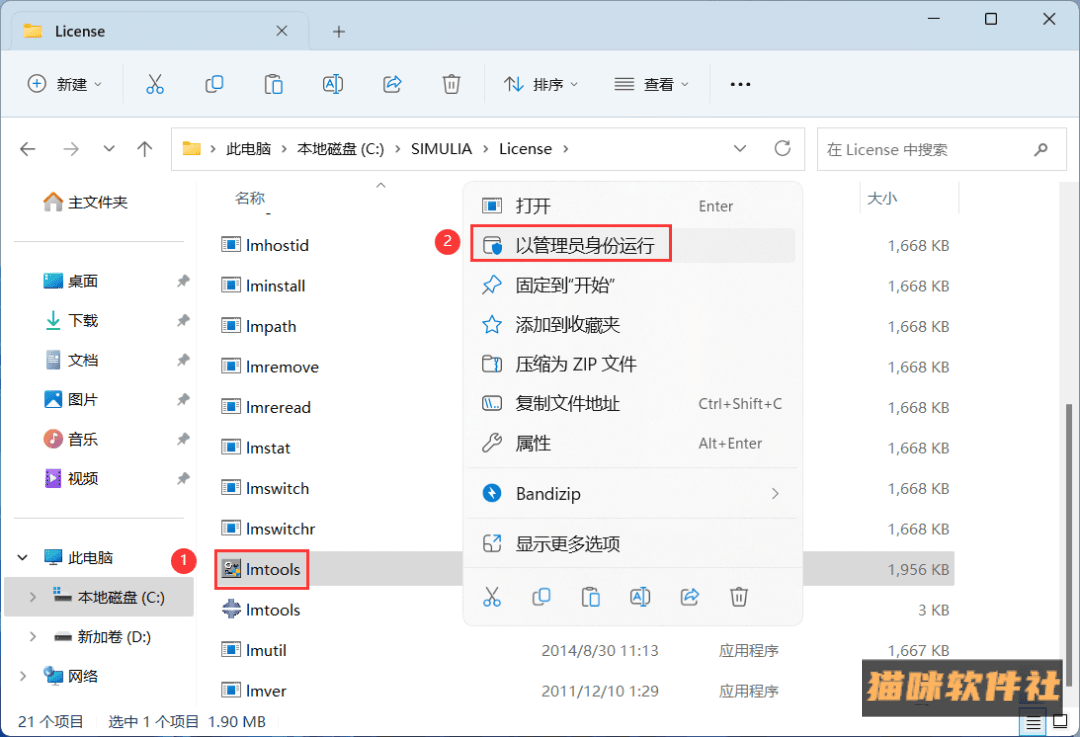
Task: Click Share icon in the context menu
Action: [x=689, y=596]
